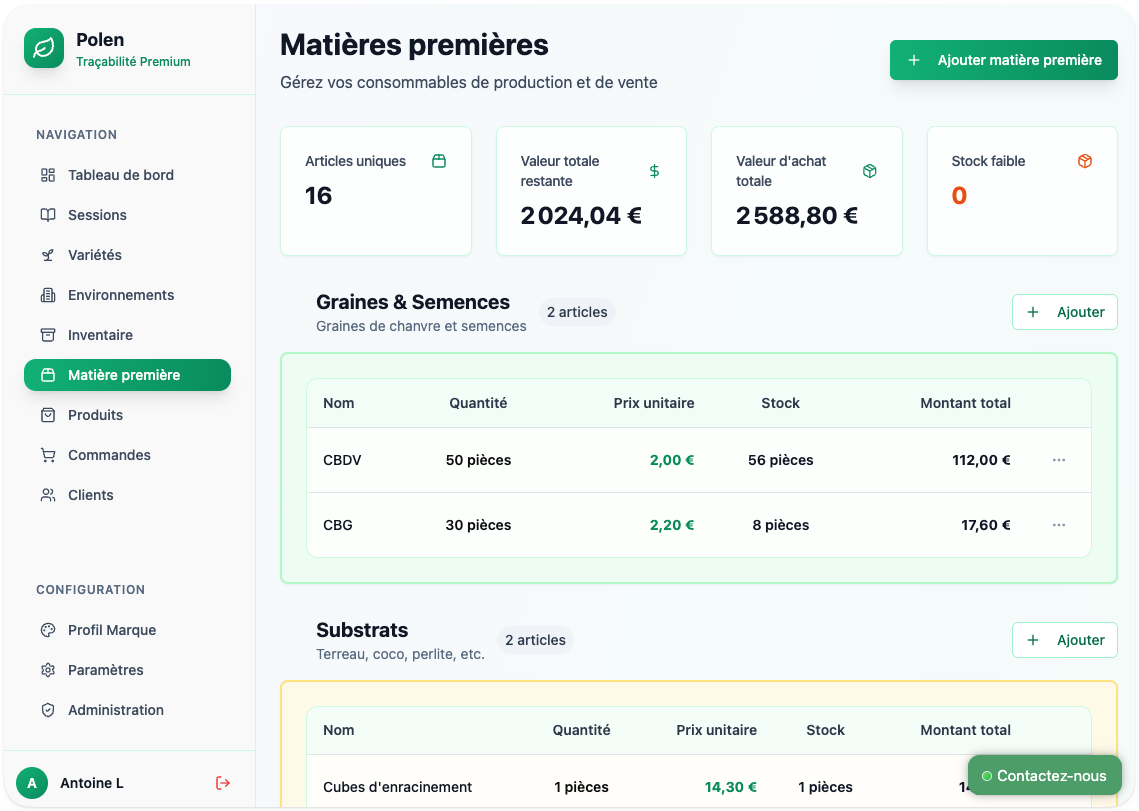Click the cube icon in Valeur d'achat totale

tap(870, 171)
